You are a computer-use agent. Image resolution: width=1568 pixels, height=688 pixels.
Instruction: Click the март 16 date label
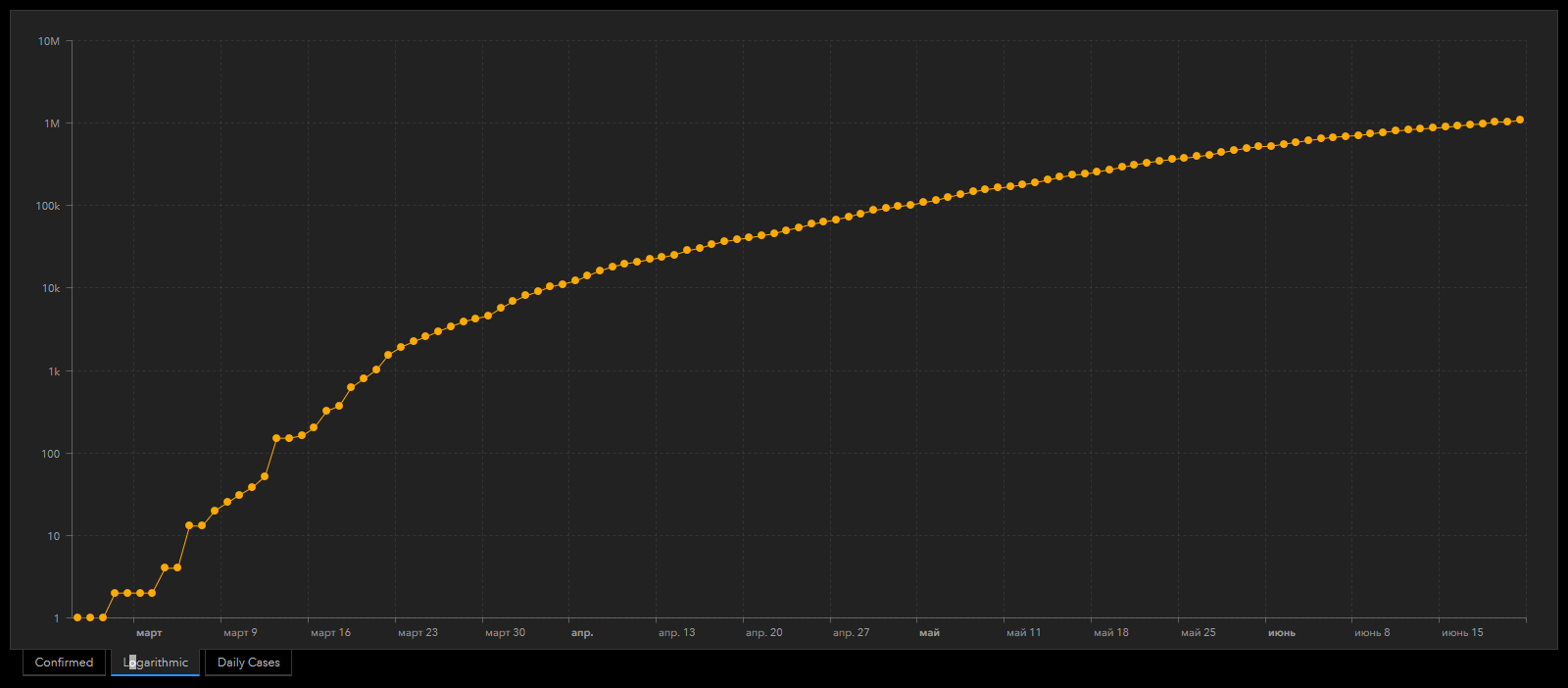pyautogui.click(x=330, y=633)
